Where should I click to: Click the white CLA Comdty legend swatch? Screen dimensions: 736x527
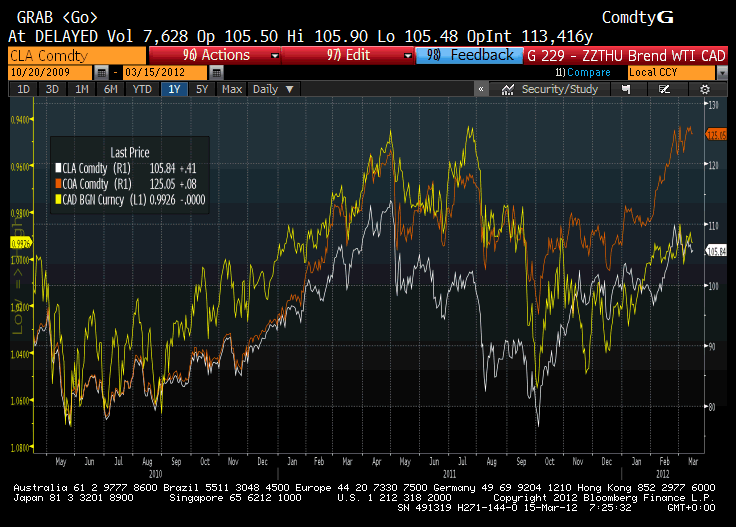point(58,168)
